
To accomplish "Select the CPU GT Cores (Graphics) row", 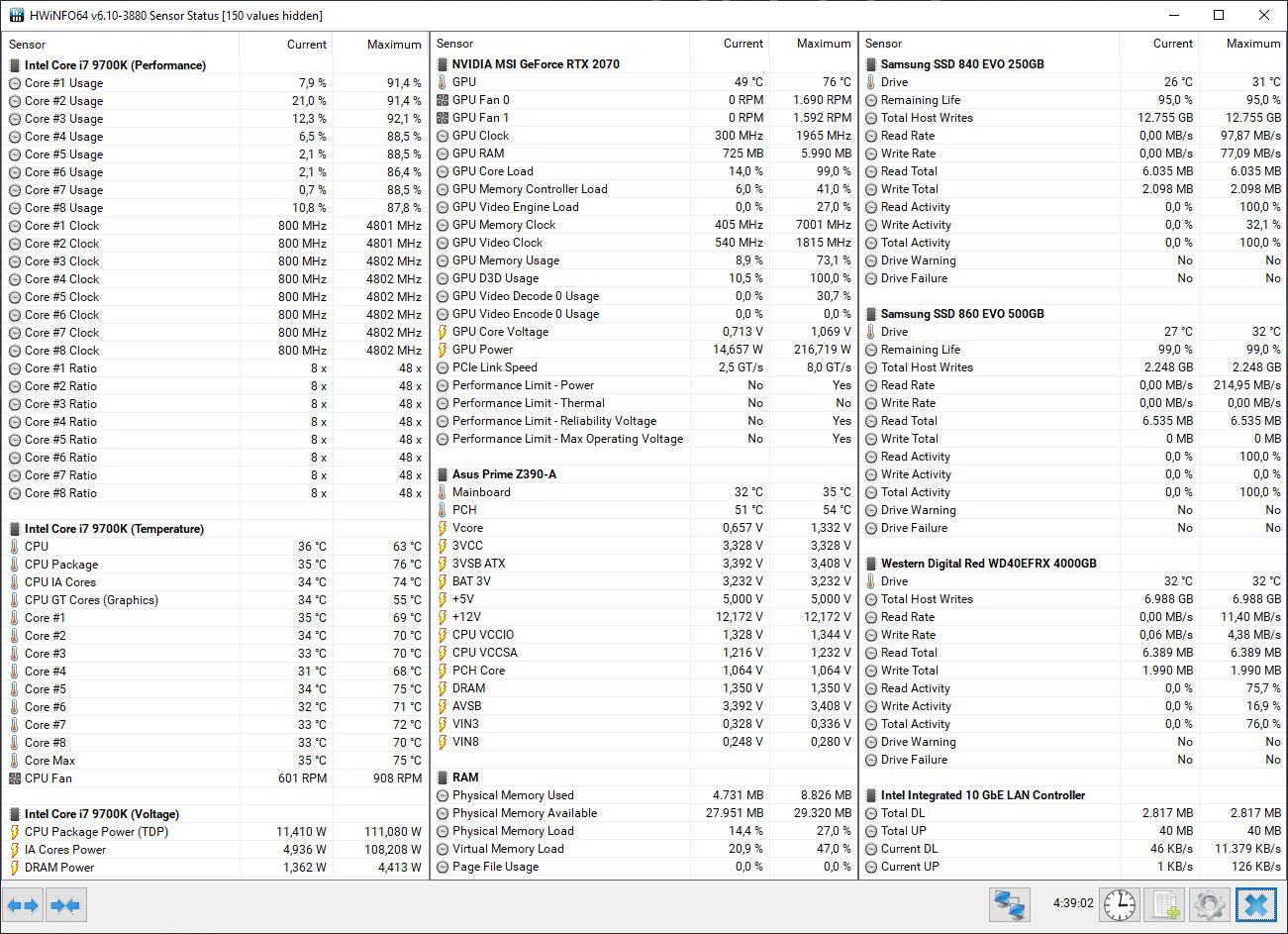I will click(216, 600).
